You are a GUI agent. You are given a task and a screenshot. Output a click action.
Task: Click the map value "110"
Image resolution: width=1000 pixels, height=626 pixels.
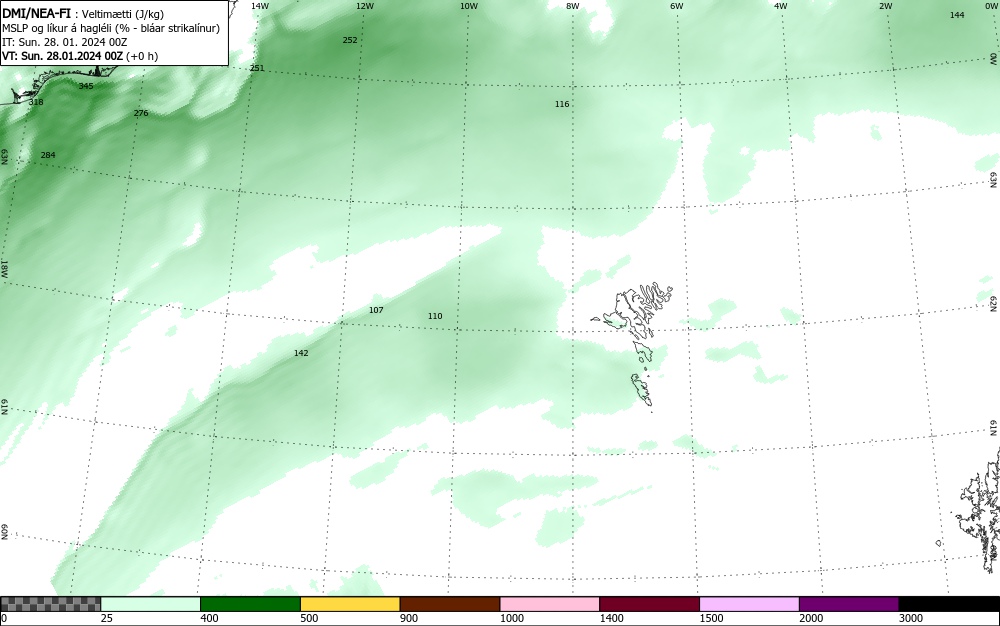click(x=435, y=316)
